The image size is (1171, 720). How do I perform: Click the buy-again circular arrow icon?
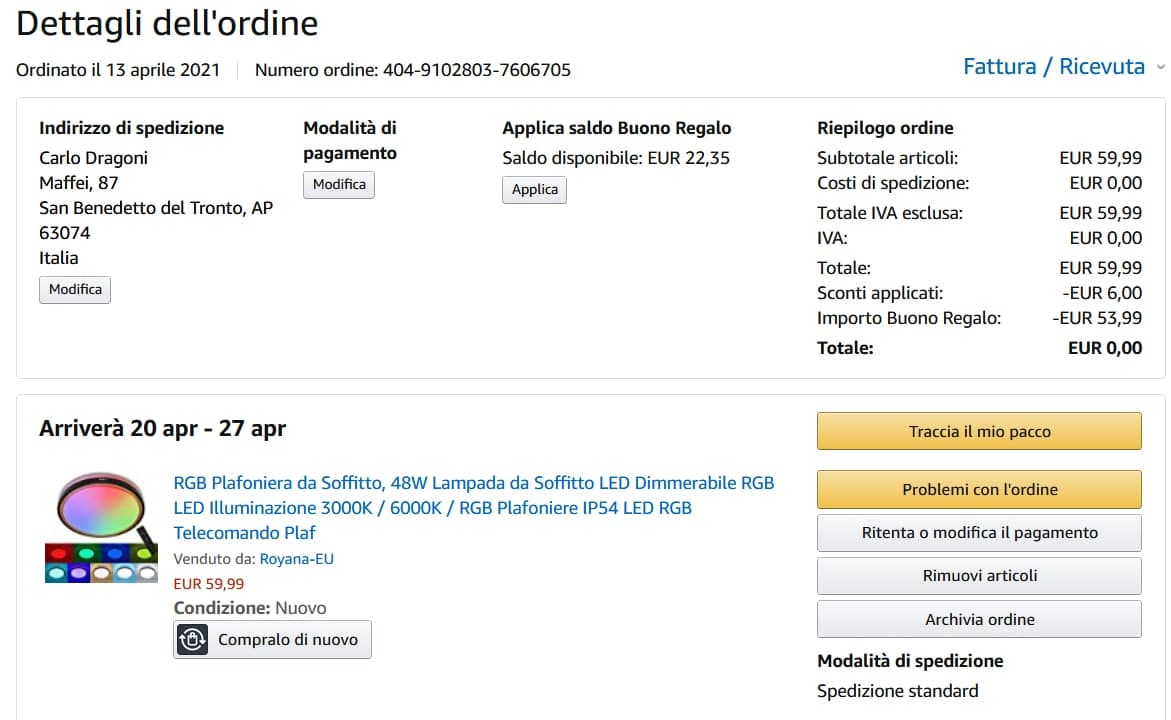tap(192, 640)
